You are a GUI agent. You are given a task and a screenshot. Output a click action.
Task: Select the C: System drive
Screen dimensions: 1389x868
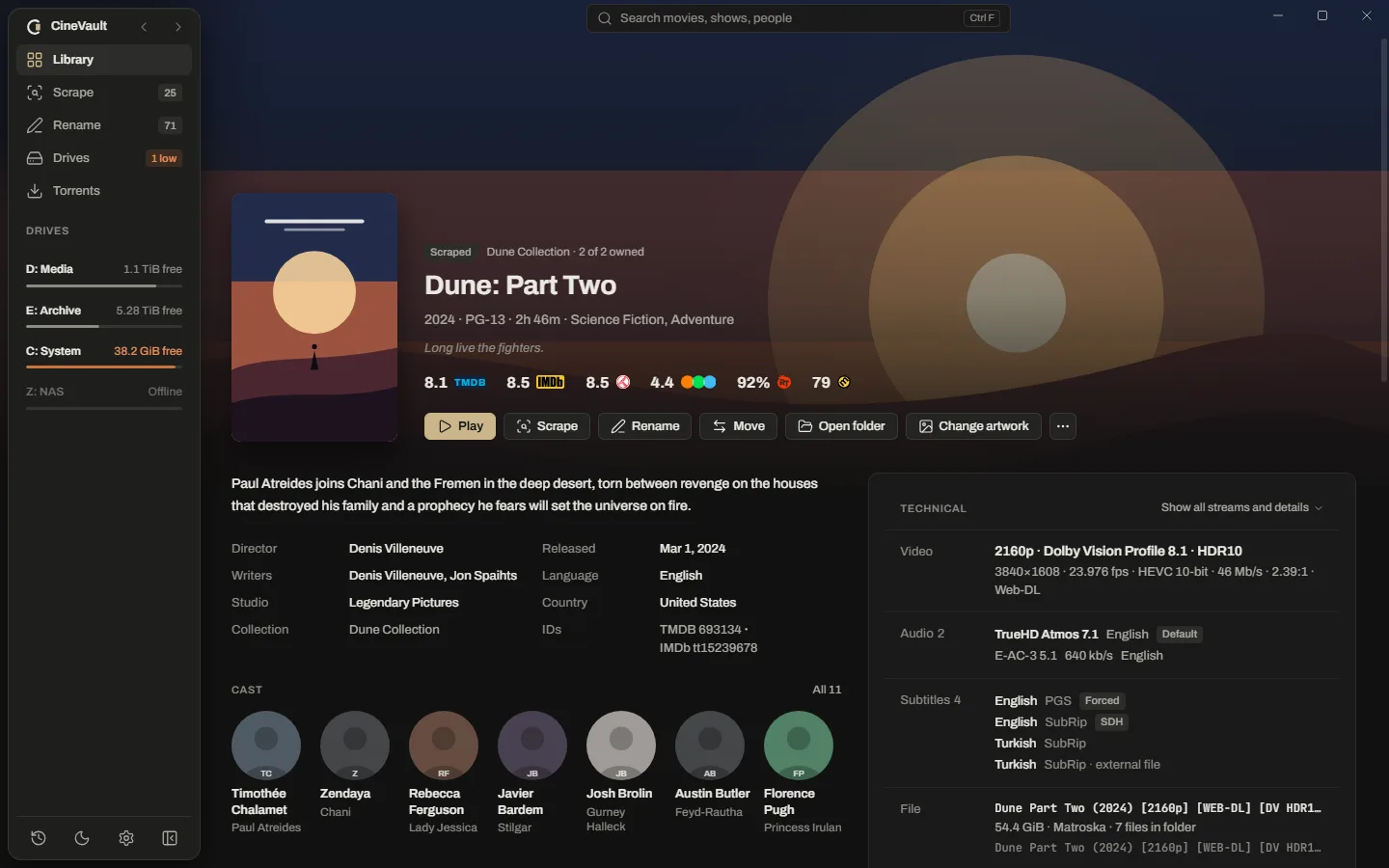[104, 356]
